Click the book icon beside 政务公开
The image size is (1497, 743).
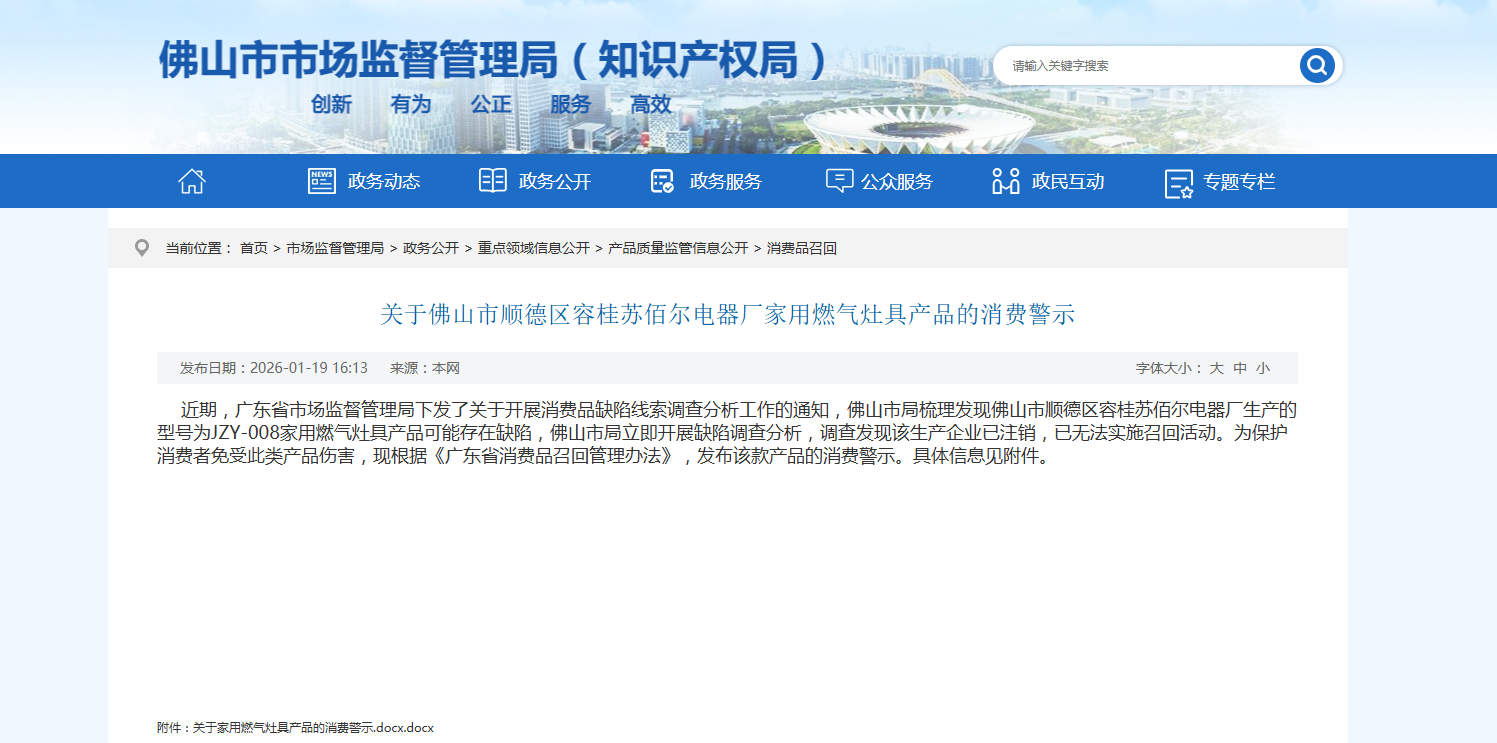[x=493, y=181]
